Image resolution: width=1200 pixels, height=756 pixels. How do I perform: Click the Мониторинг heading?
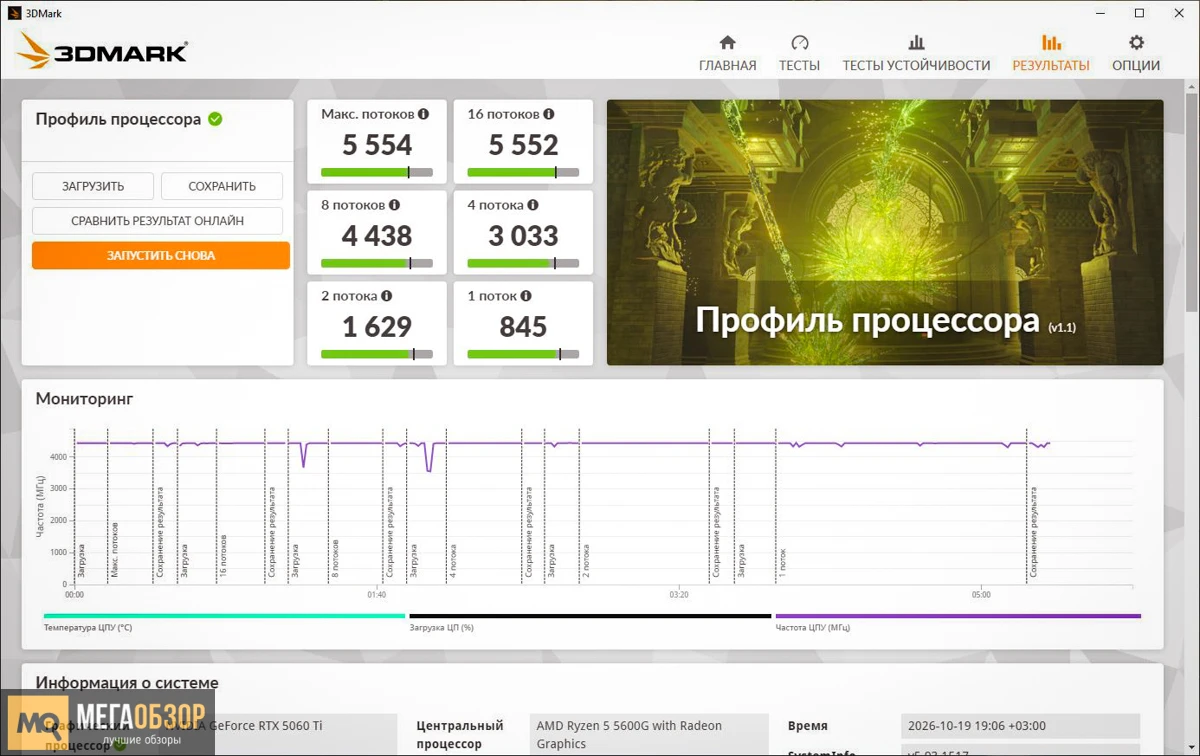85,399
